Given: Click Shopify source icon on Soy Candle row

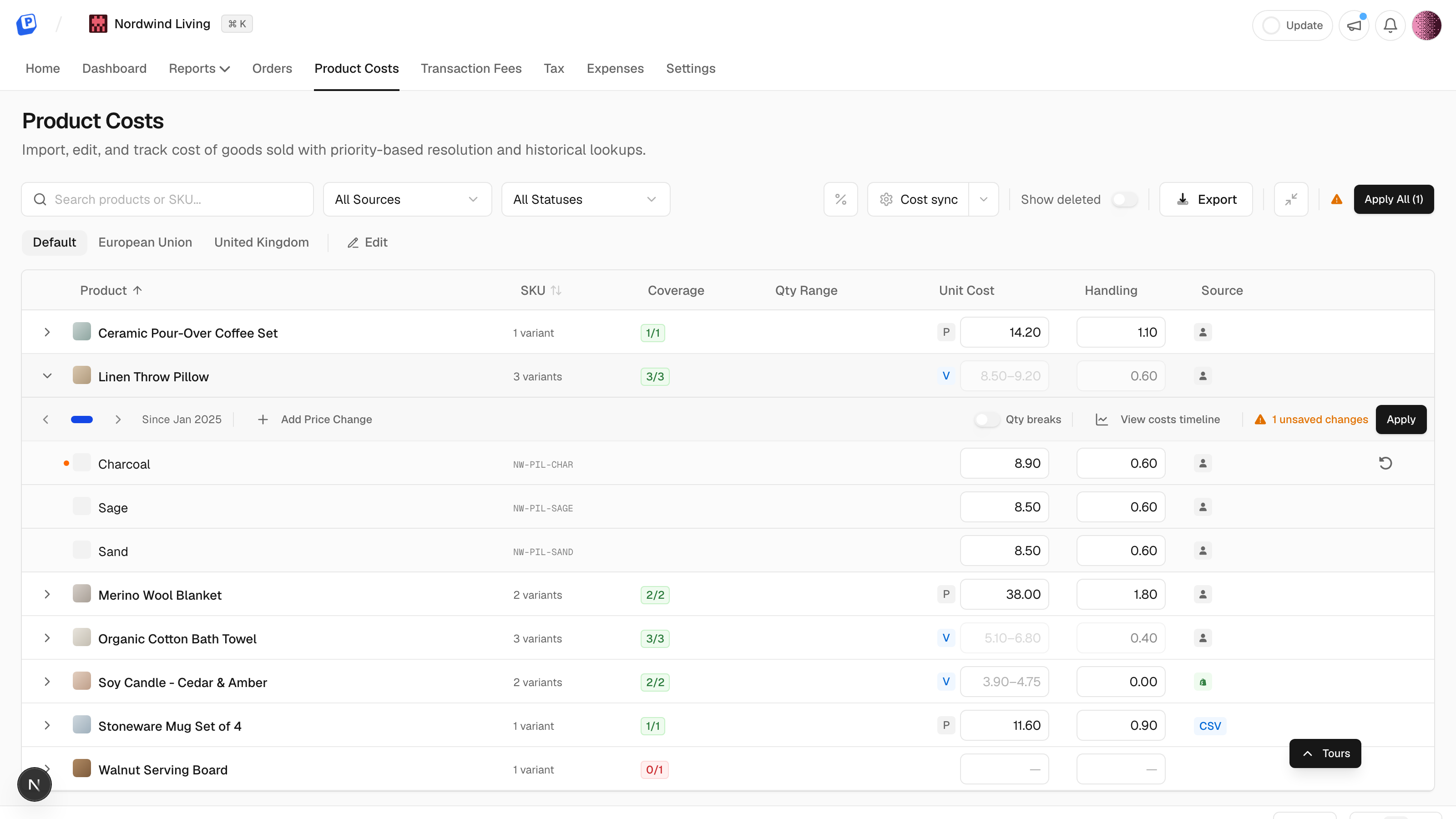Looking at the screenshot, I should pos(1203,682).
